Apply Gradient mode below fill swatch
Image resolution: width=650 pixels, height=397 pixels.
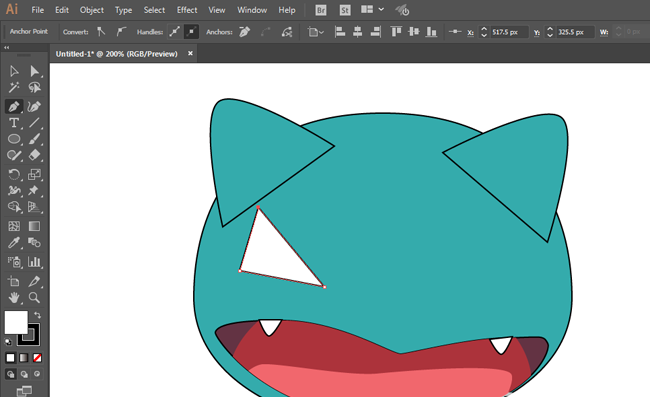(24, 358)
